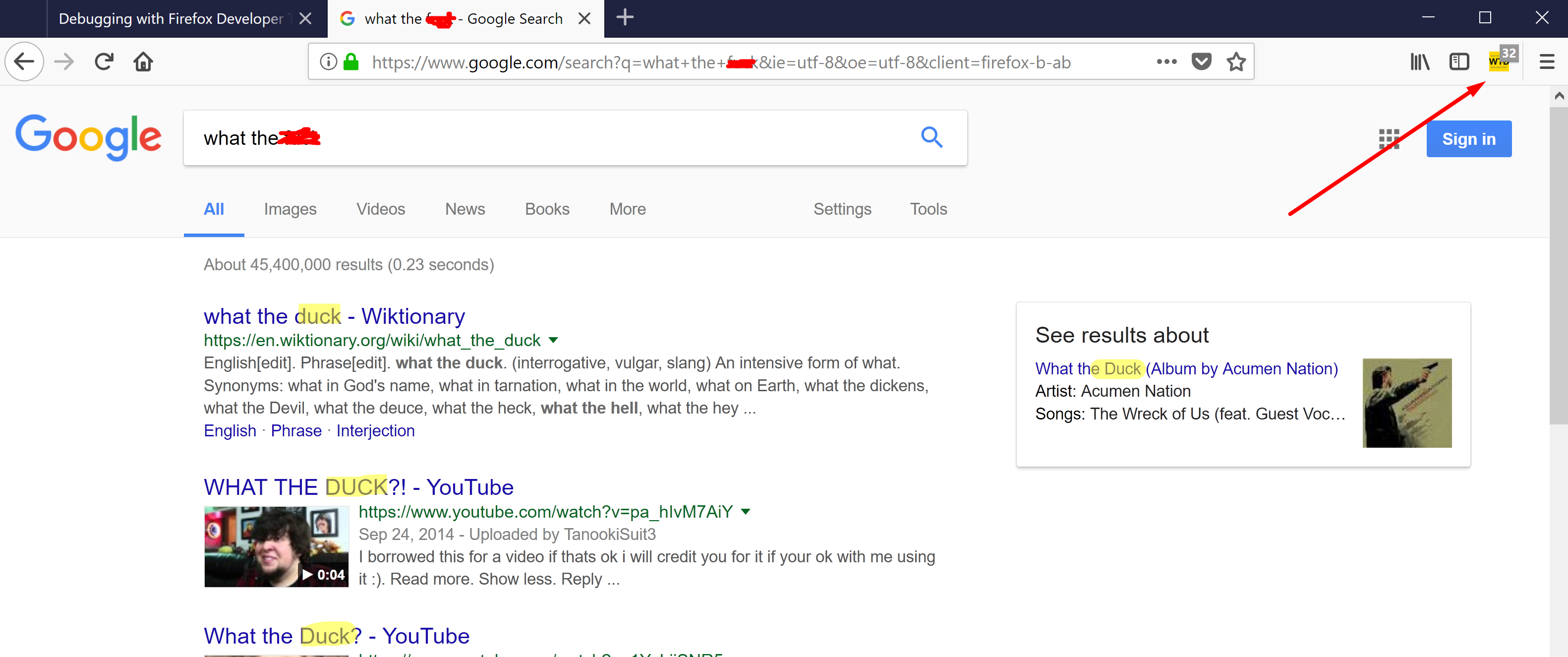Save page to Pocket
The height and width of the screenshot is (657, 1568).
point(1201,61)
